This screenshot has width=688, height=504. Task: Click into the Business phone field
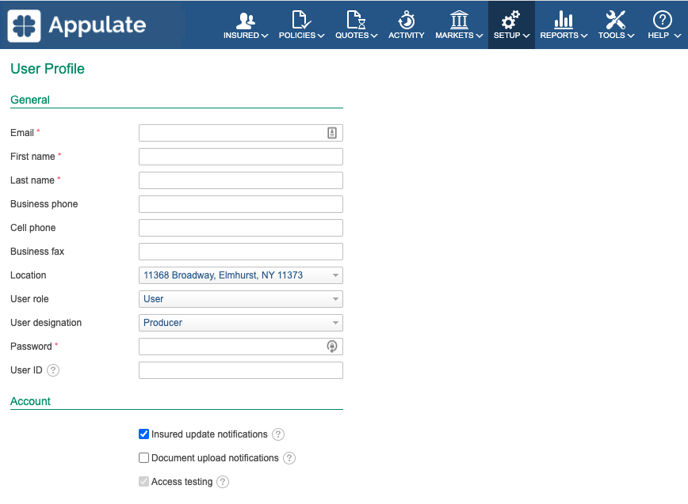pos(241,204)
